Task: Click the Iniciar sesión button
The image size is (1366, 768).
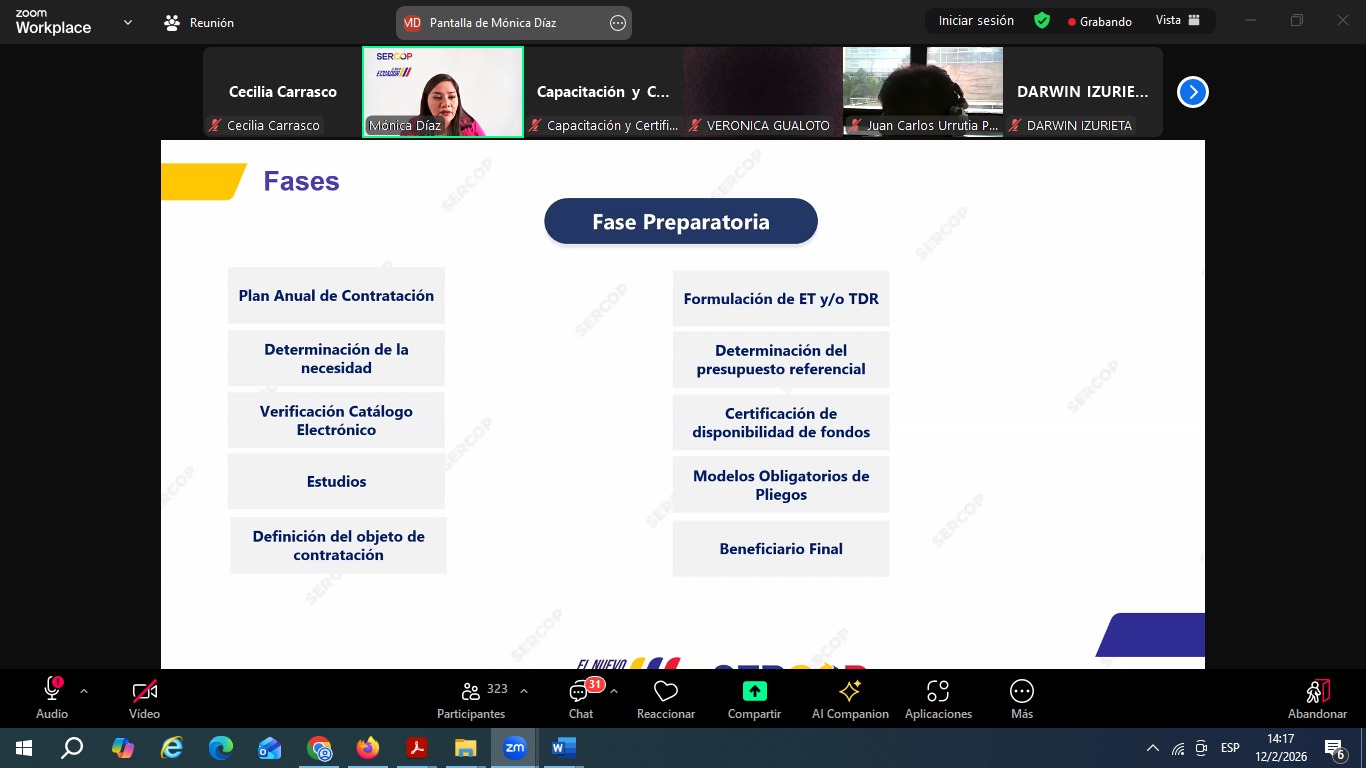Action: point(975,21)
